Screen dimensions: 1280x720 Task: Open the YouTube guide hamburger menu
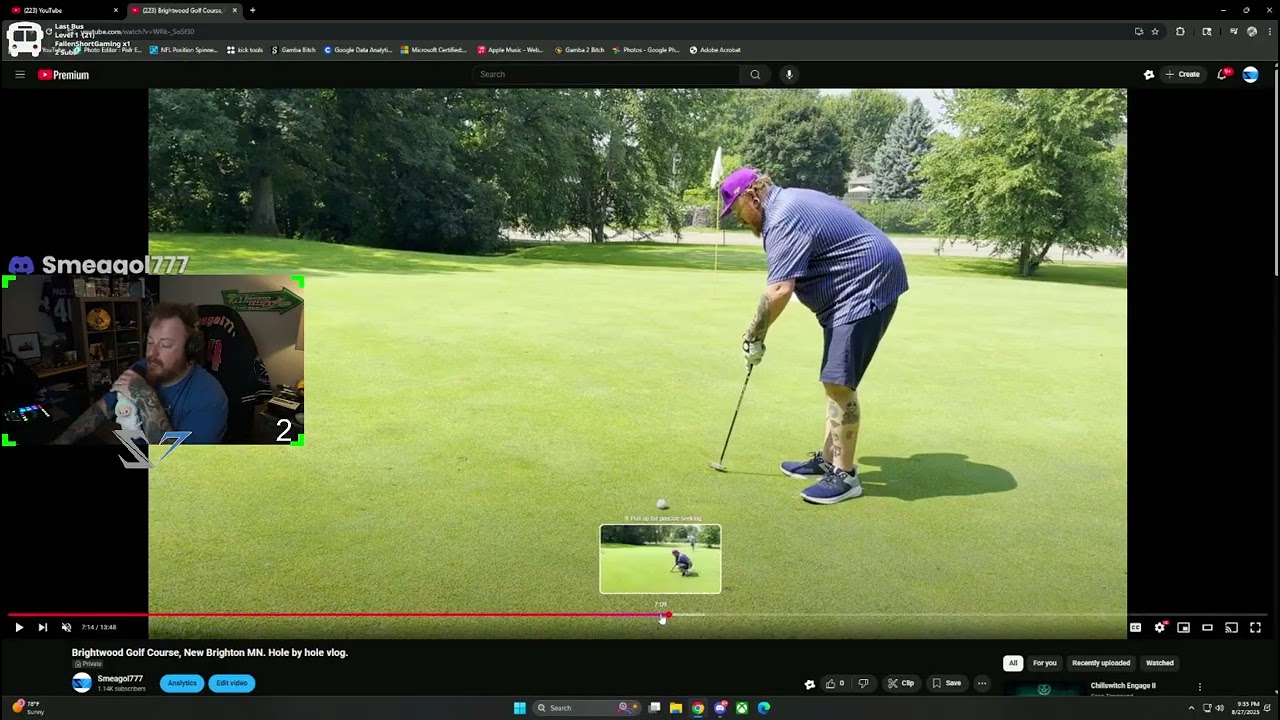pos(19,74)
